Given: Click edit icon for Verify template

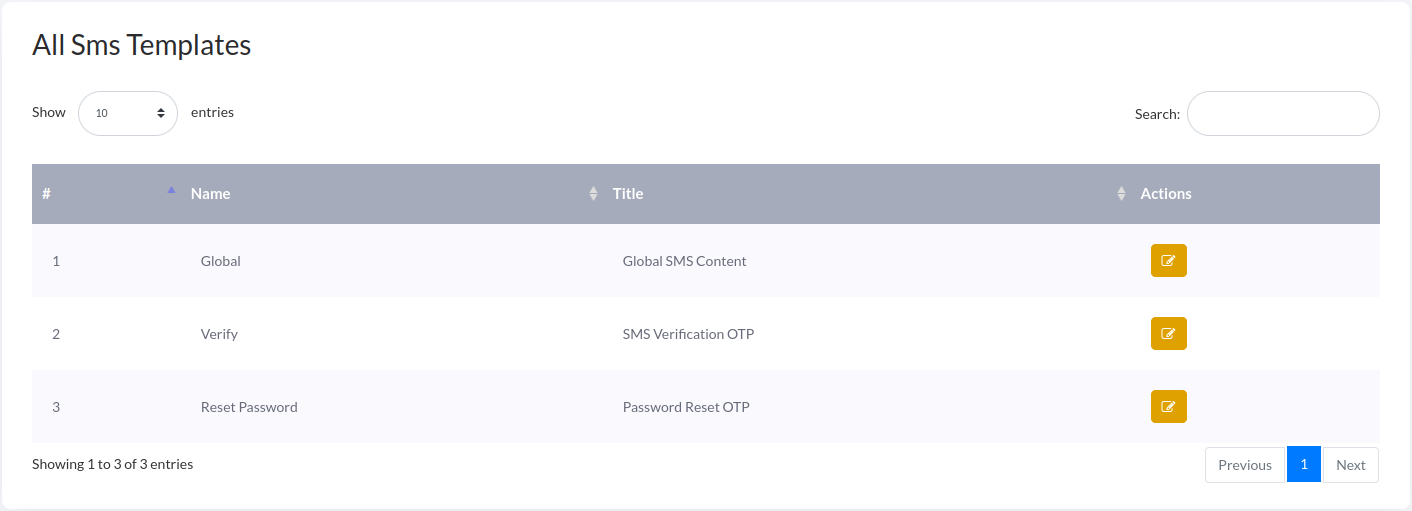Looking at the screenshot, I should [x=1168, y=334].
